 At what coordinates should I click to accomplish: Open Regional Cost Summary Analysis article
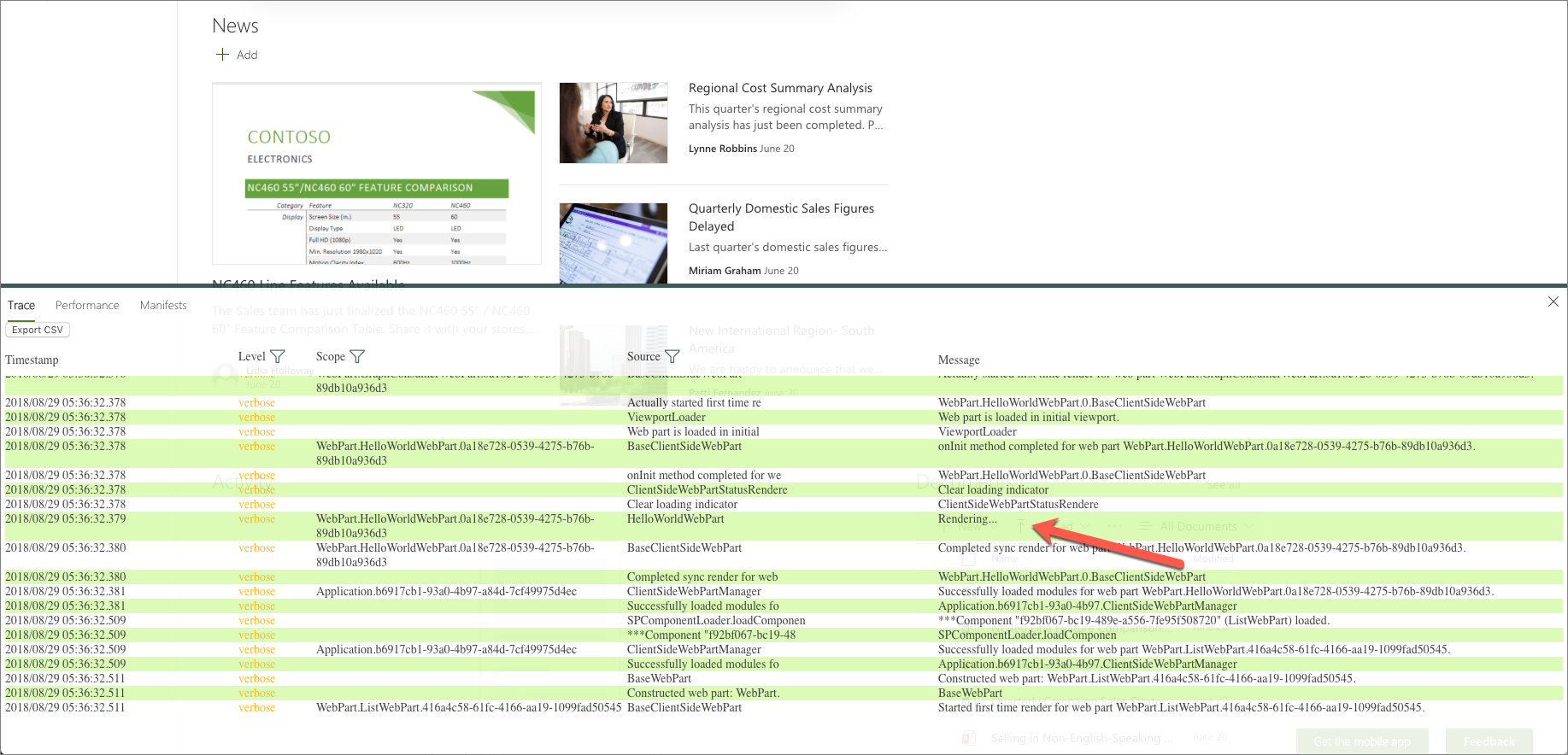coord(780,88)
